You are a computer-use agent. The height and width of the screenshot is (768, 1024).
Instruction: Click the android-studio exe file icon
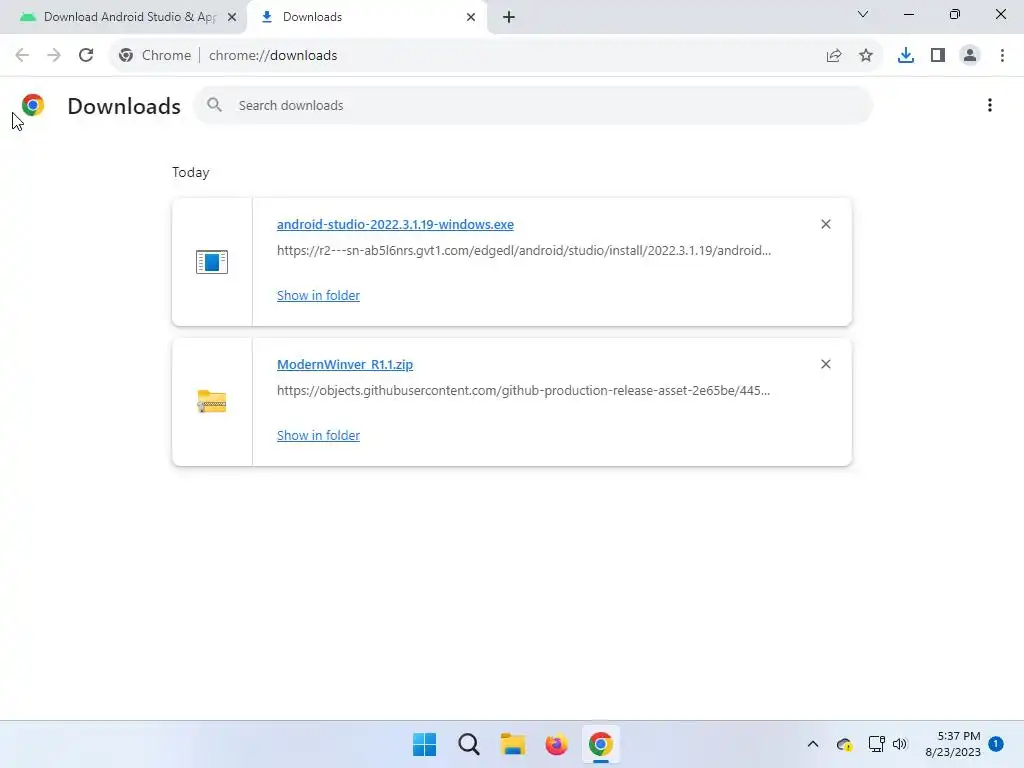click(212, 262)
